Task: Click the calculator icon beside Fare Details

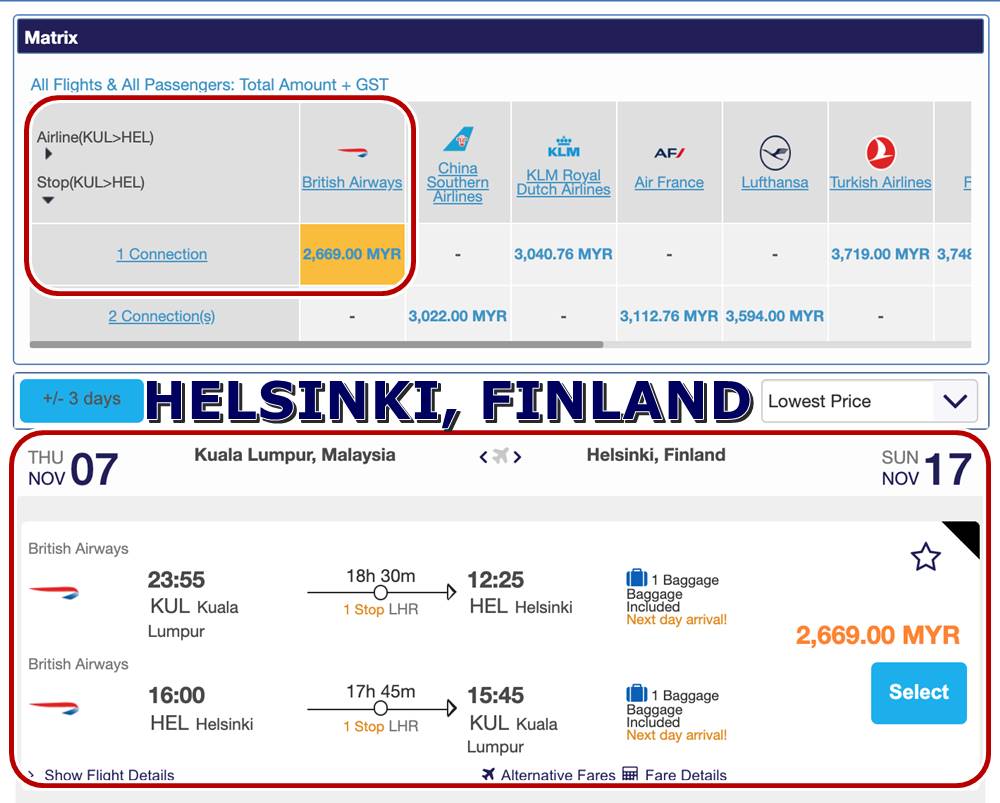Action: point(630,774)
